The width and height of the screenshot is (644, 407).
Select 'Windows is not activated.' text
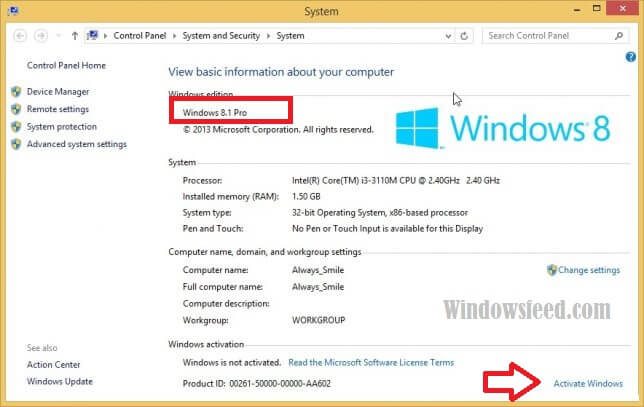(232, 363)
